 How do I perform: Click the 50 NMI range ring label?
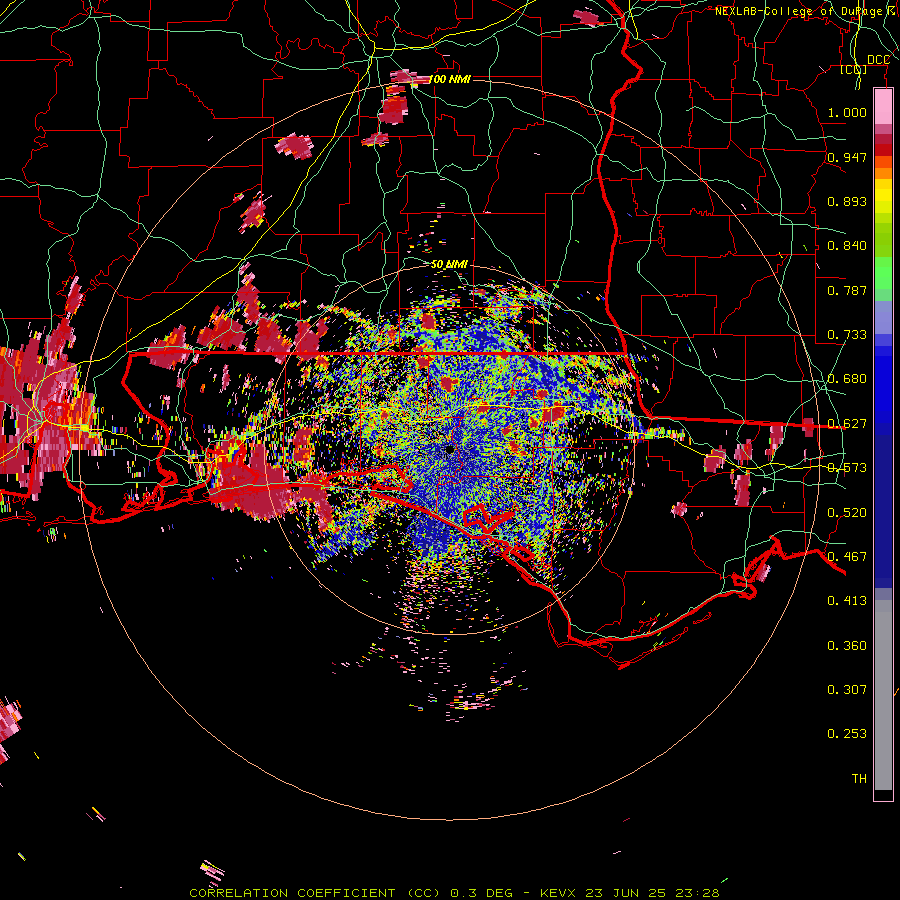(x=449, y=265)
